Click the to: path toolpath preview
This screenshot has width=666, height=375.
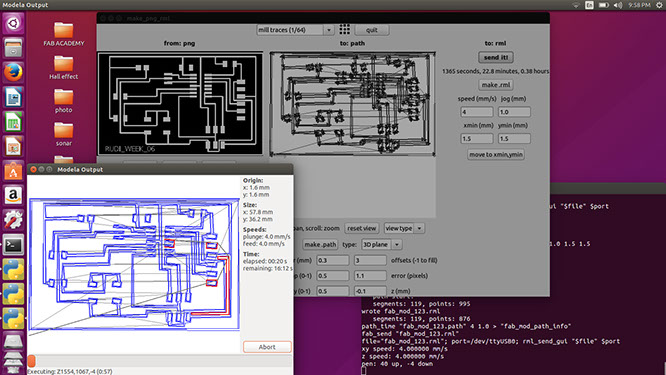pyautogui.click(x=352, y=104)
